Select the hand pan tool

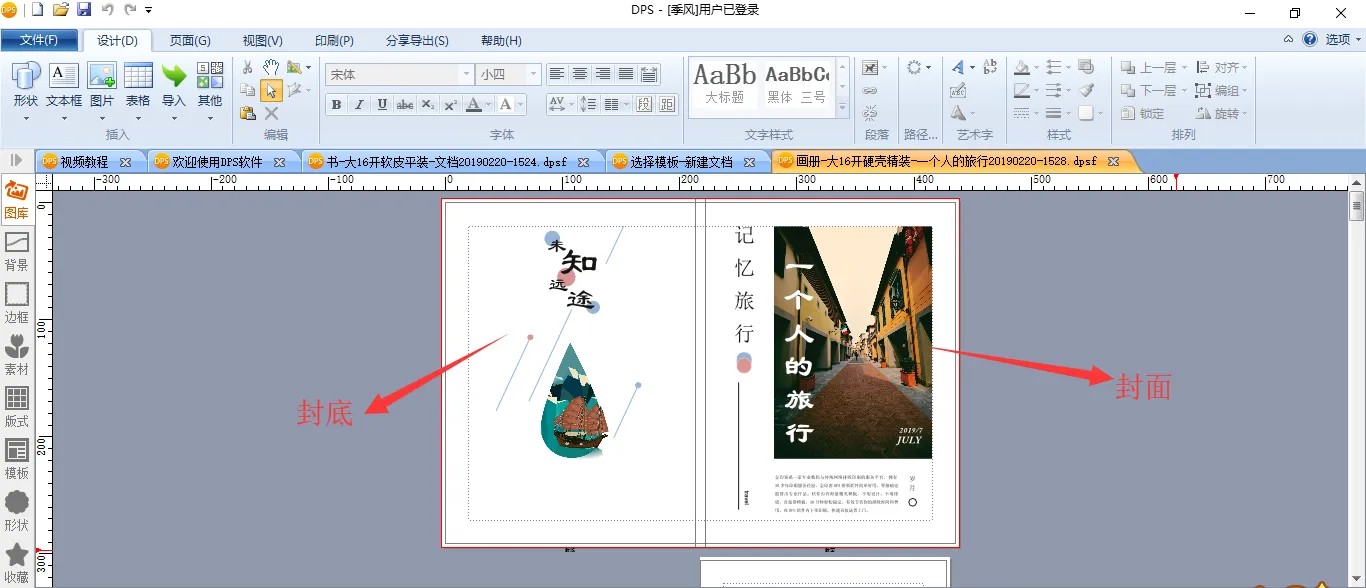click(271, 67)
